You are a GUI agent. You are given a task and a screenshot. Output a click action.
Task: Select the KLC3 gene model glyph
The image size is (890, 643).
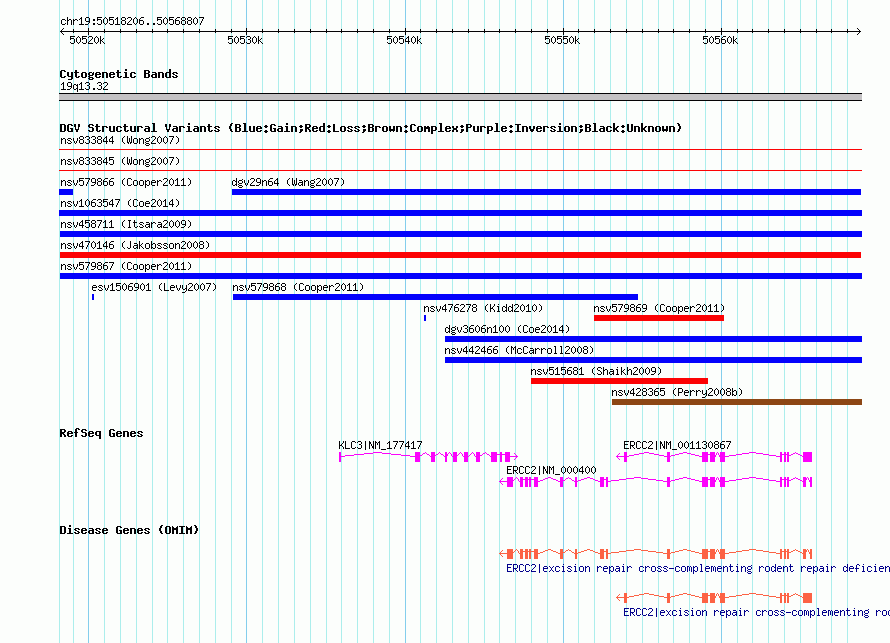[429, 457]
